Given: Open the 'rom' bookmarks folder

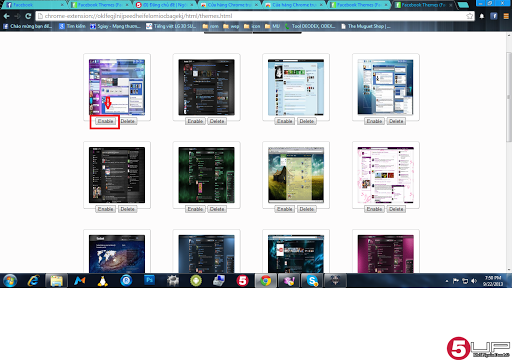Looking at the screenshot, I should pos(210,26).
